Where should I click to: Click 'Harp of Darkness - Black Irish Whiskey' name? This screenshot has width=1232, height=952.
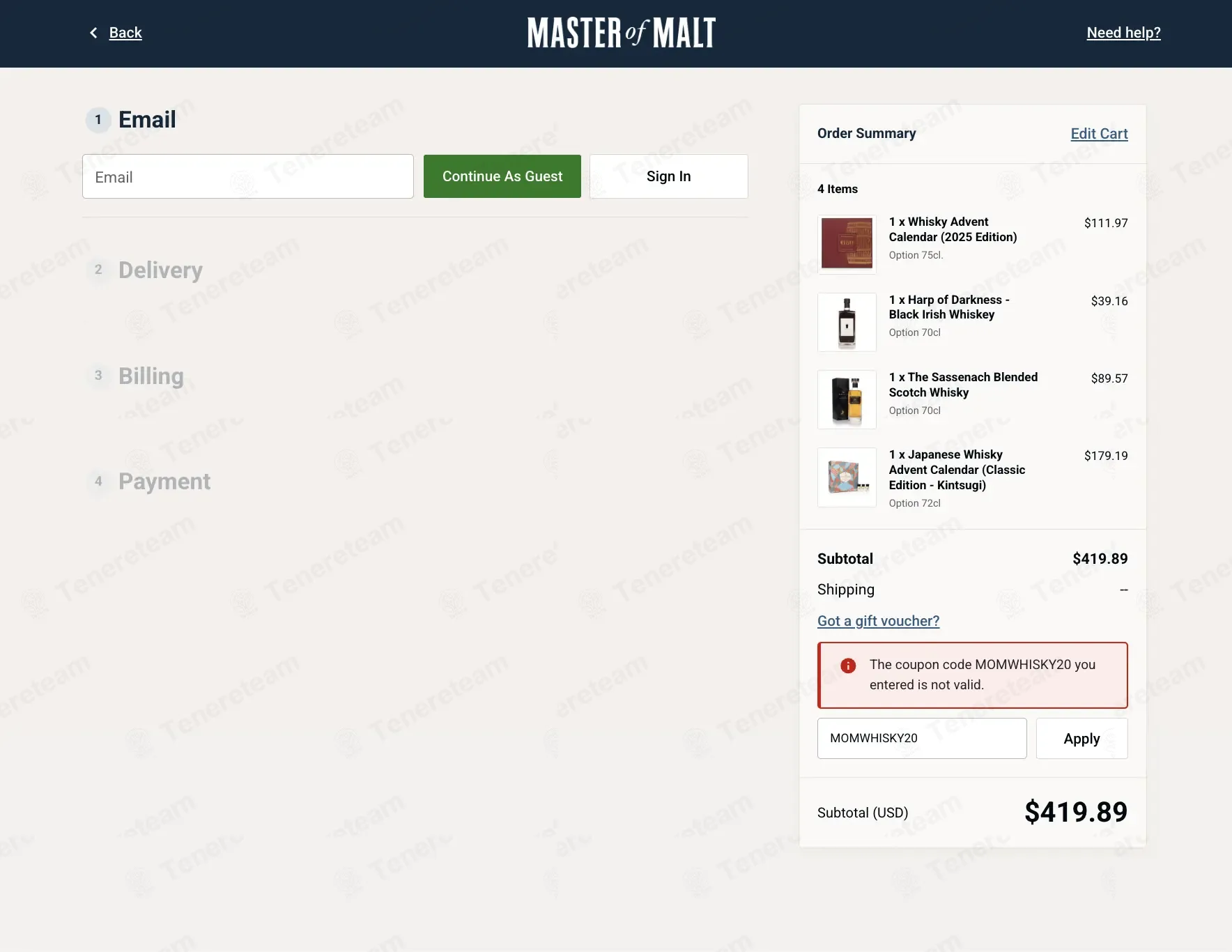pos(949,307)
